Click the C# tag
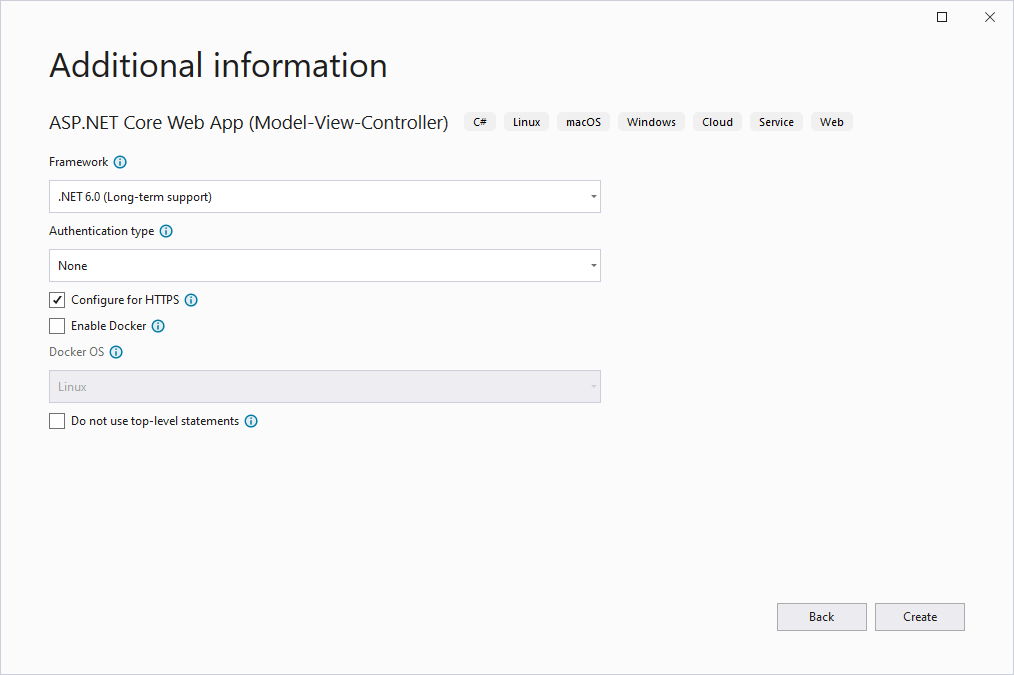Image resolution: width=1014 pixels, height=675 pixels. [480, 122]
